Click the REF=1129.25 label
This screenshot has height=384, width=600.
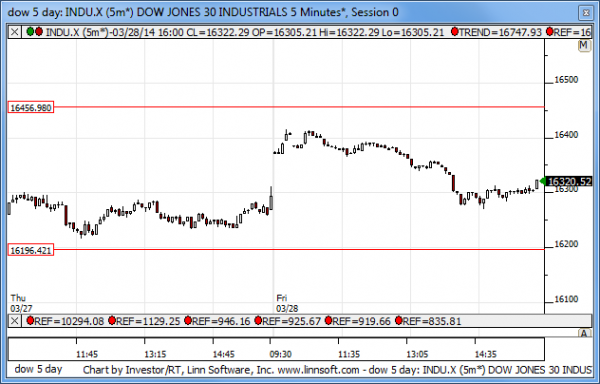[148, 321]
